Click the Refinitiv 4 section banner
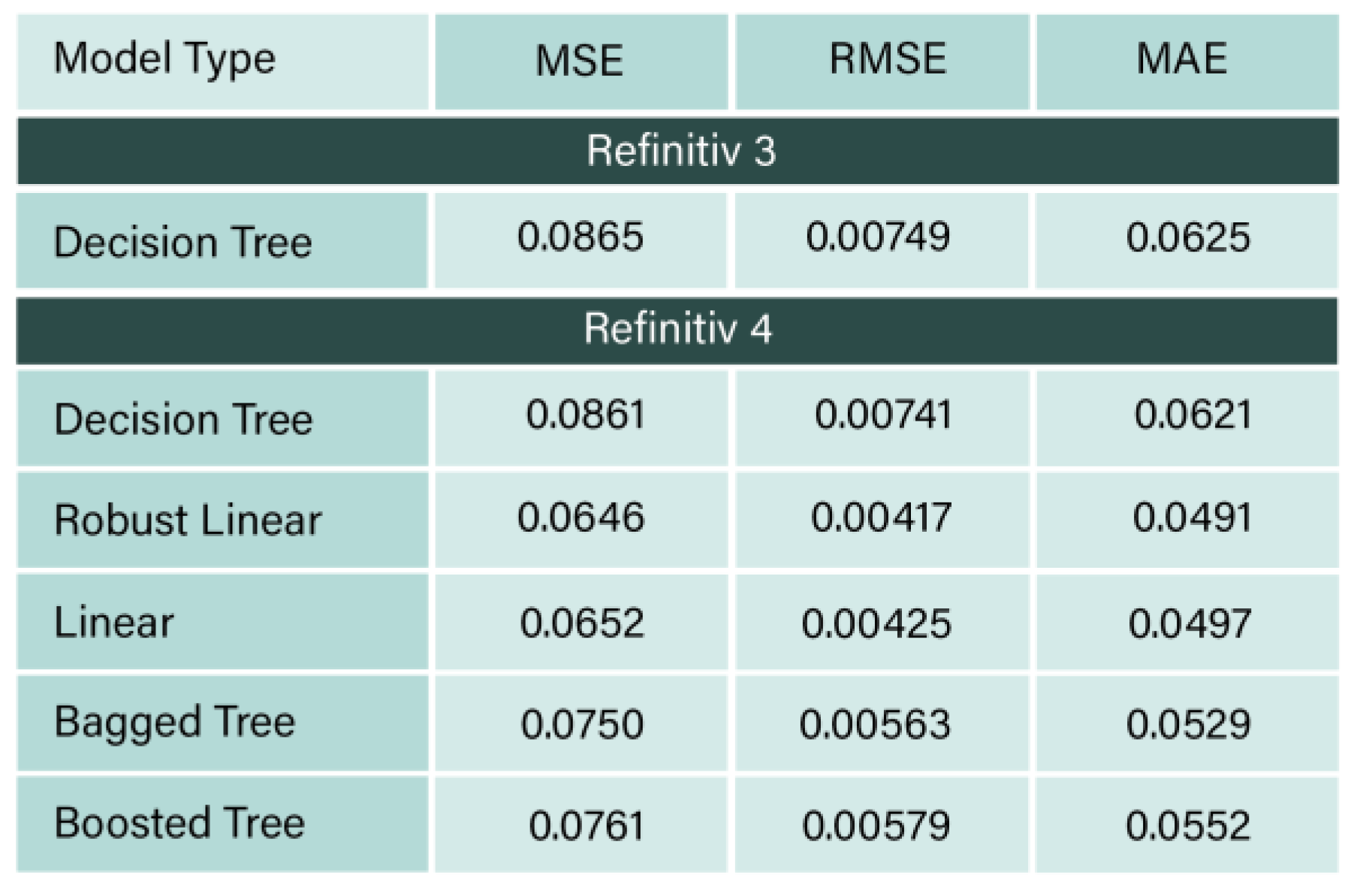This screenshot has height=896, width=1354. (677, 329)
